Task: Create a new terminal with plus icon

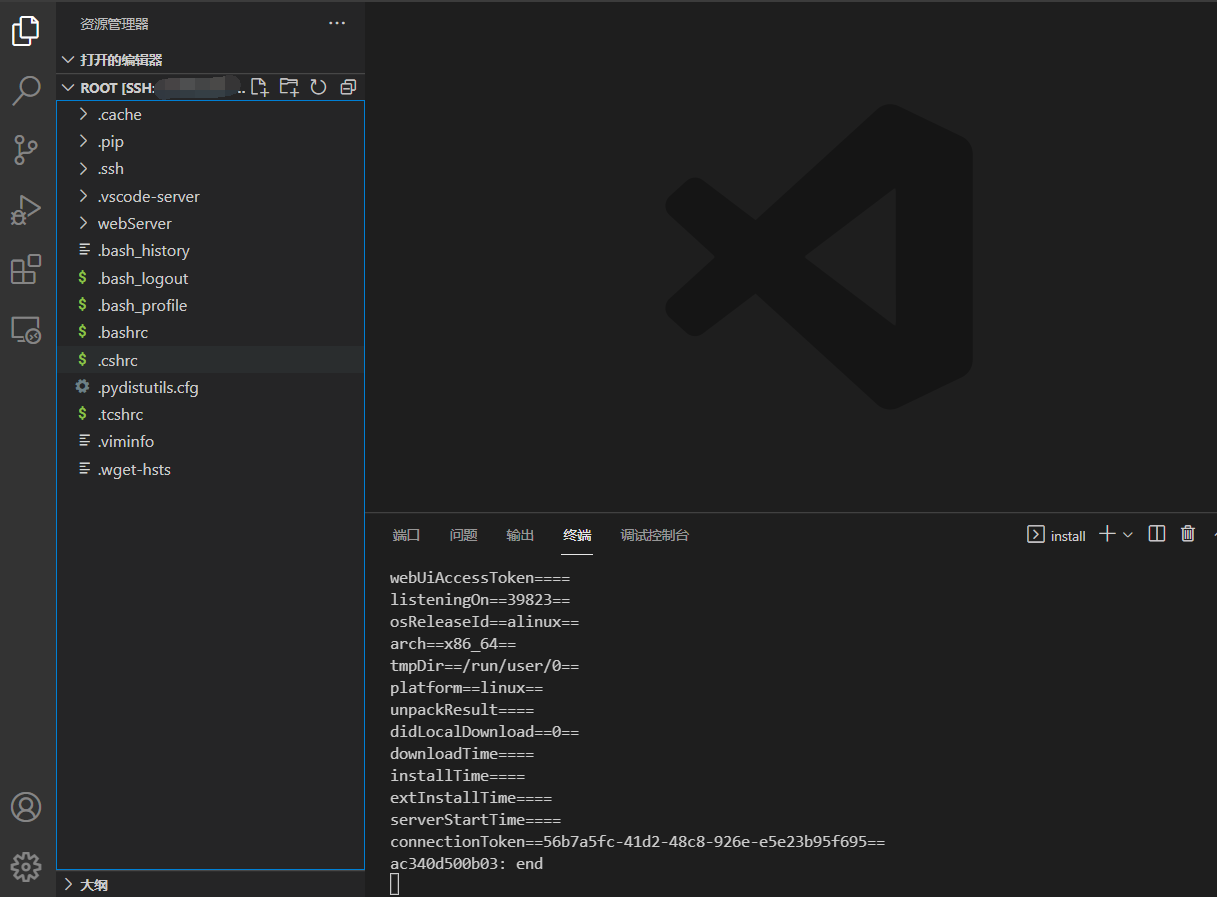Action: click(x=1107, y=534)
